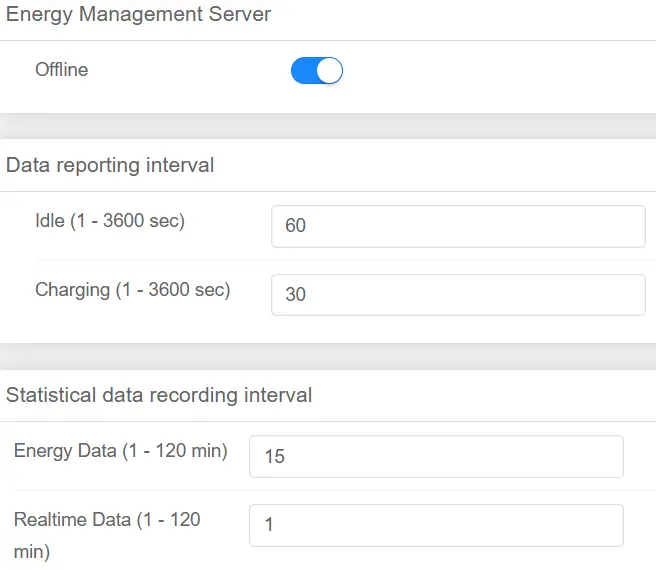Click the Idle interval input field

coord(458,226)
